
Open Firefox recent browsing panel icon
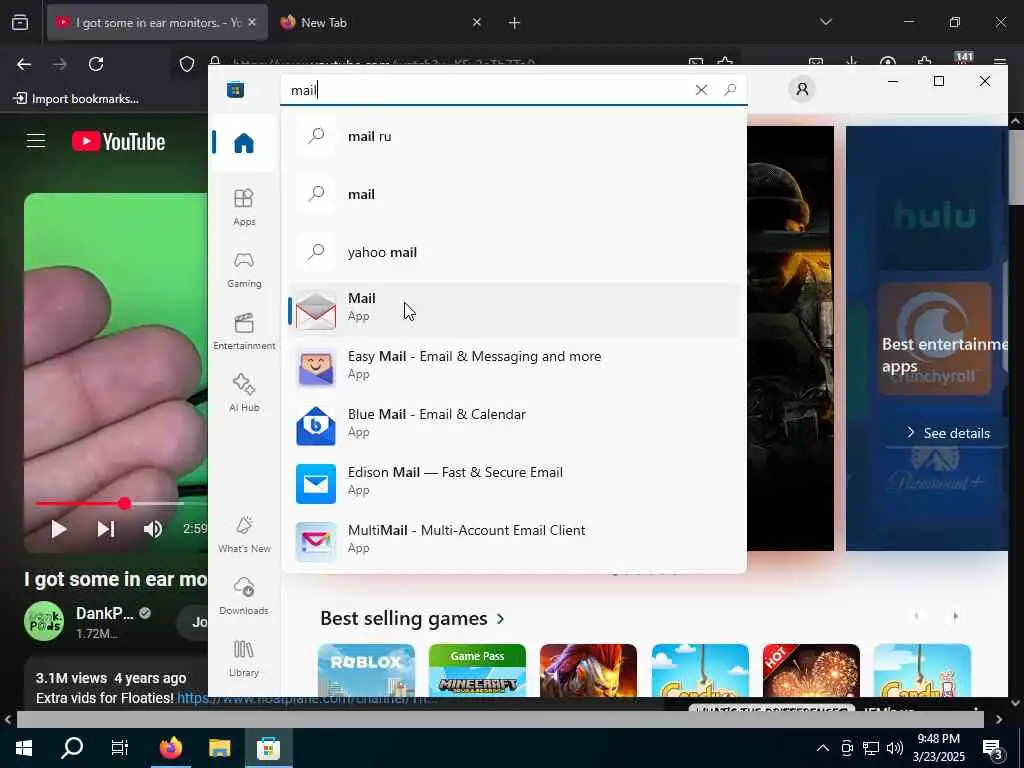[x=20, y=22]
